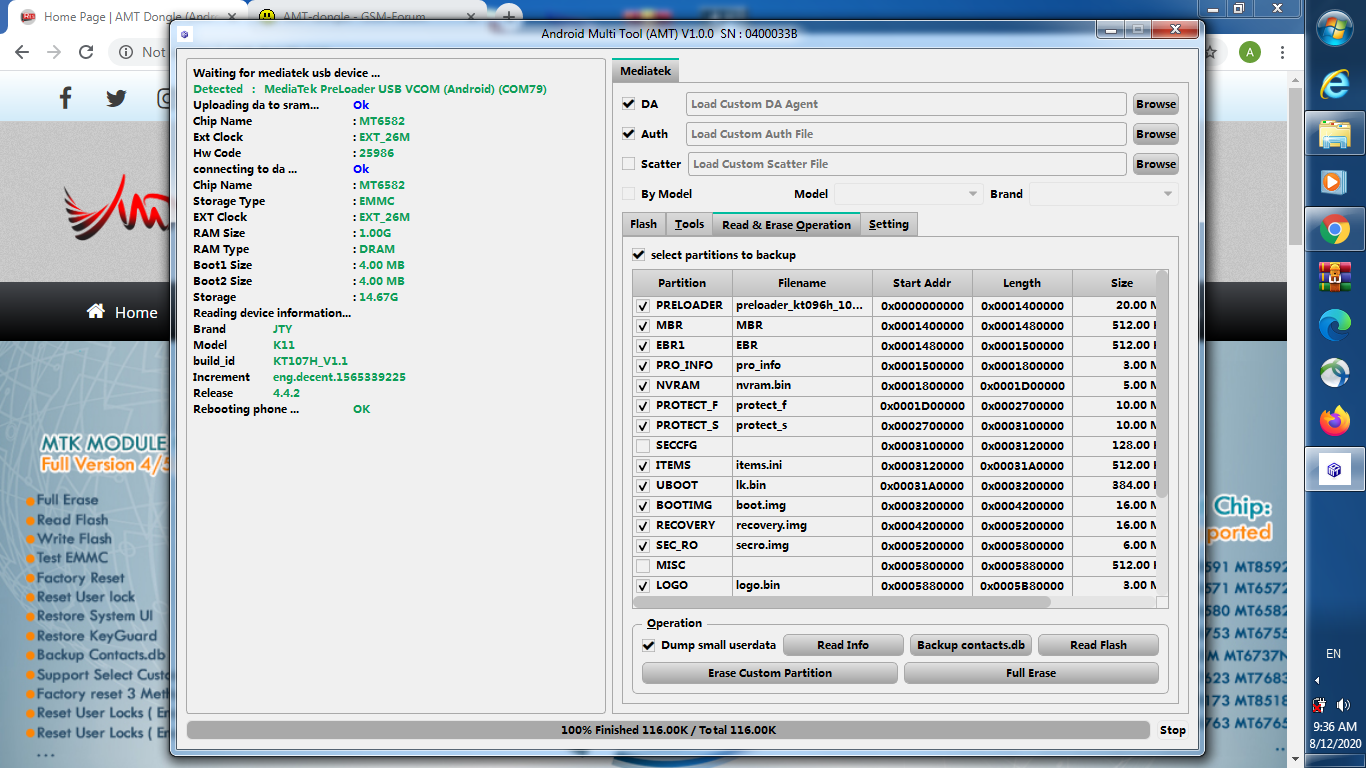Stop the current operation
Screen dimensions: 1366x768
pos(1173,730)
